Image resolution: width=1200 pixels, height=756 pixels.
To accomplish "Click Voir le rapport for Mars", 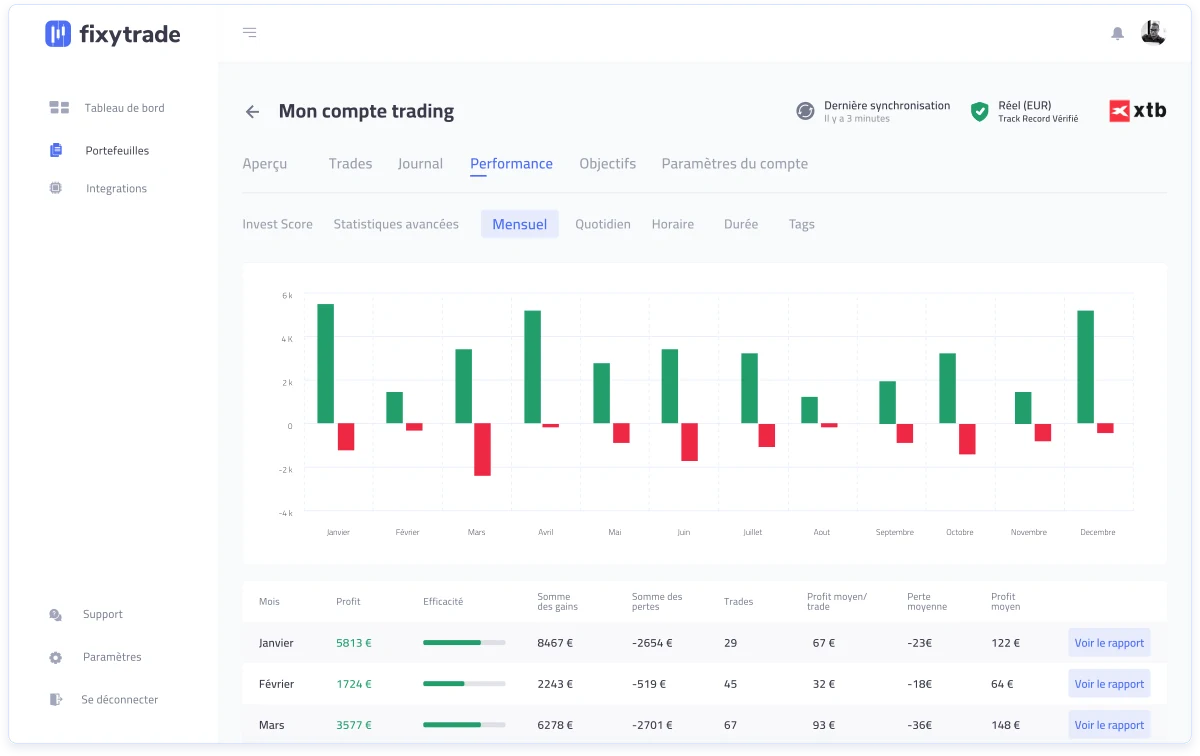I will (1109, 725).
